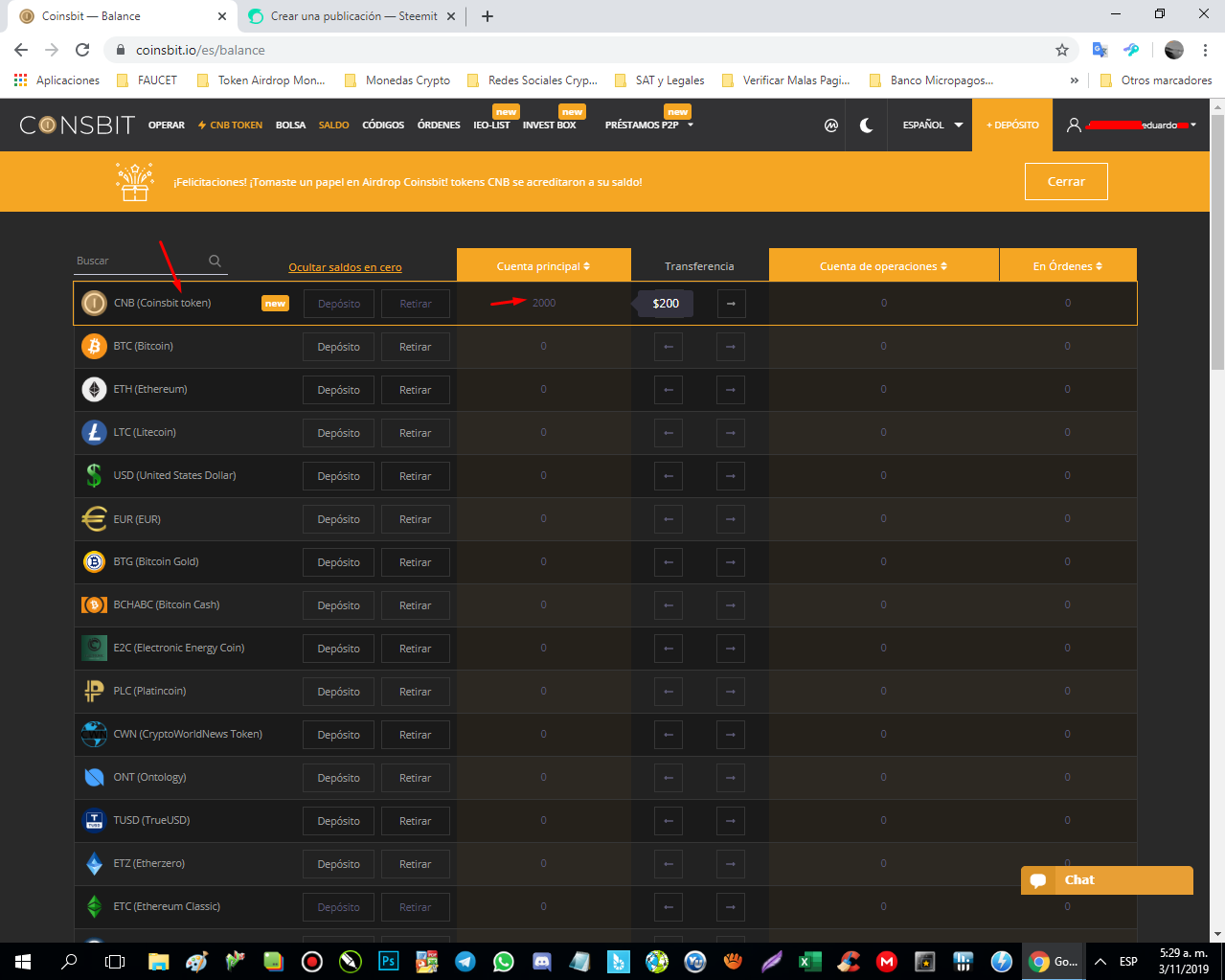The height and width of the screenshot is (980, 1225).
Task: Click the address bar URL
Action: click(200, 50)
